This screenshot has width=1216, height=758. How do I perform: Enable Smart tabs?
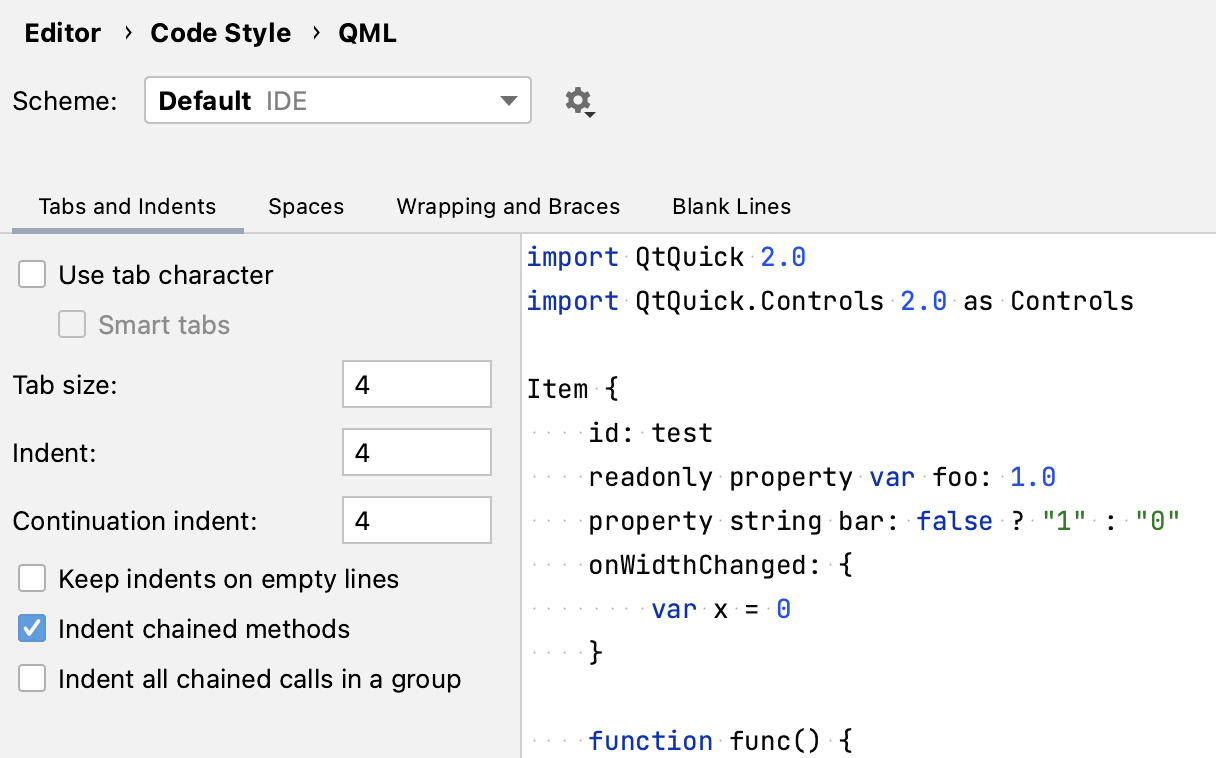[71, 324]
